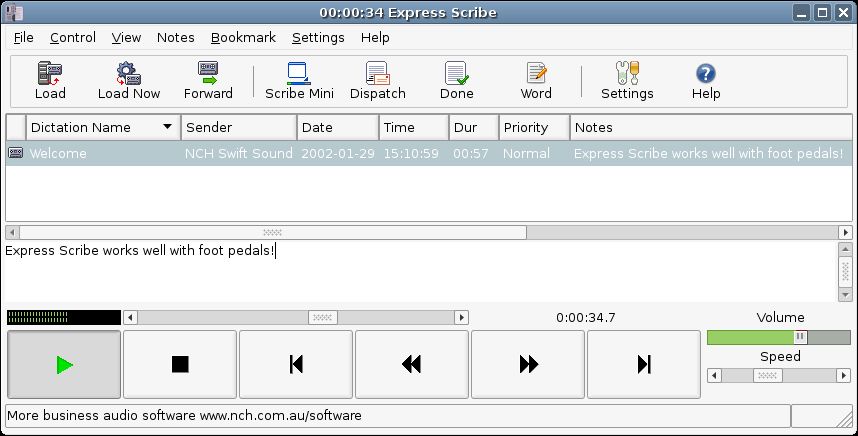Click the Fast Forward button
The height and width of the screenshot is (436, 858).
tap(528, 364)
